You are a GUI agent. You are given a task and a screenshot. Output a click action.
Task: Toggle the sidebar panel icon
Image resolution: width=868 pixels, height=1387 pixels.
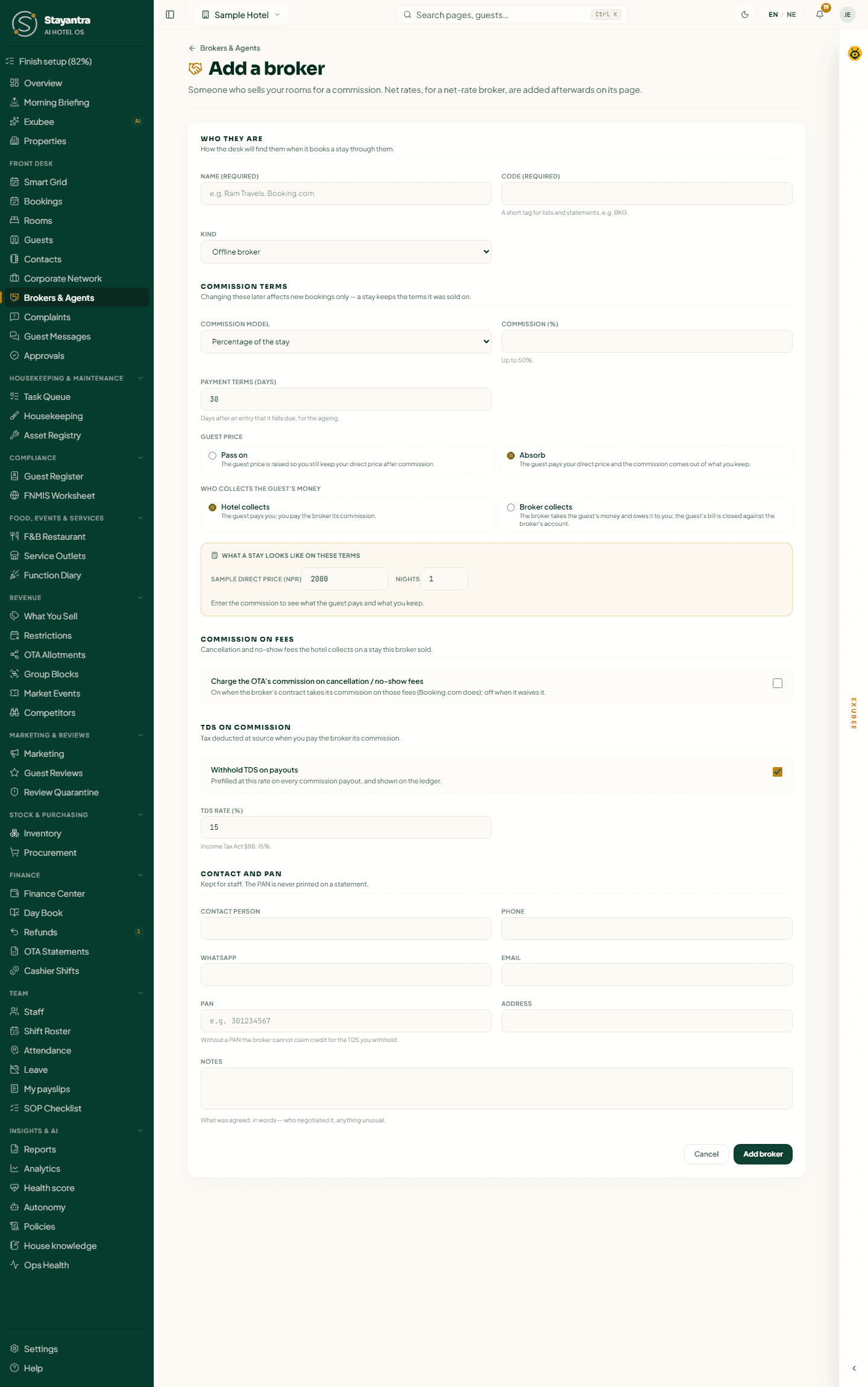point(170,14)
